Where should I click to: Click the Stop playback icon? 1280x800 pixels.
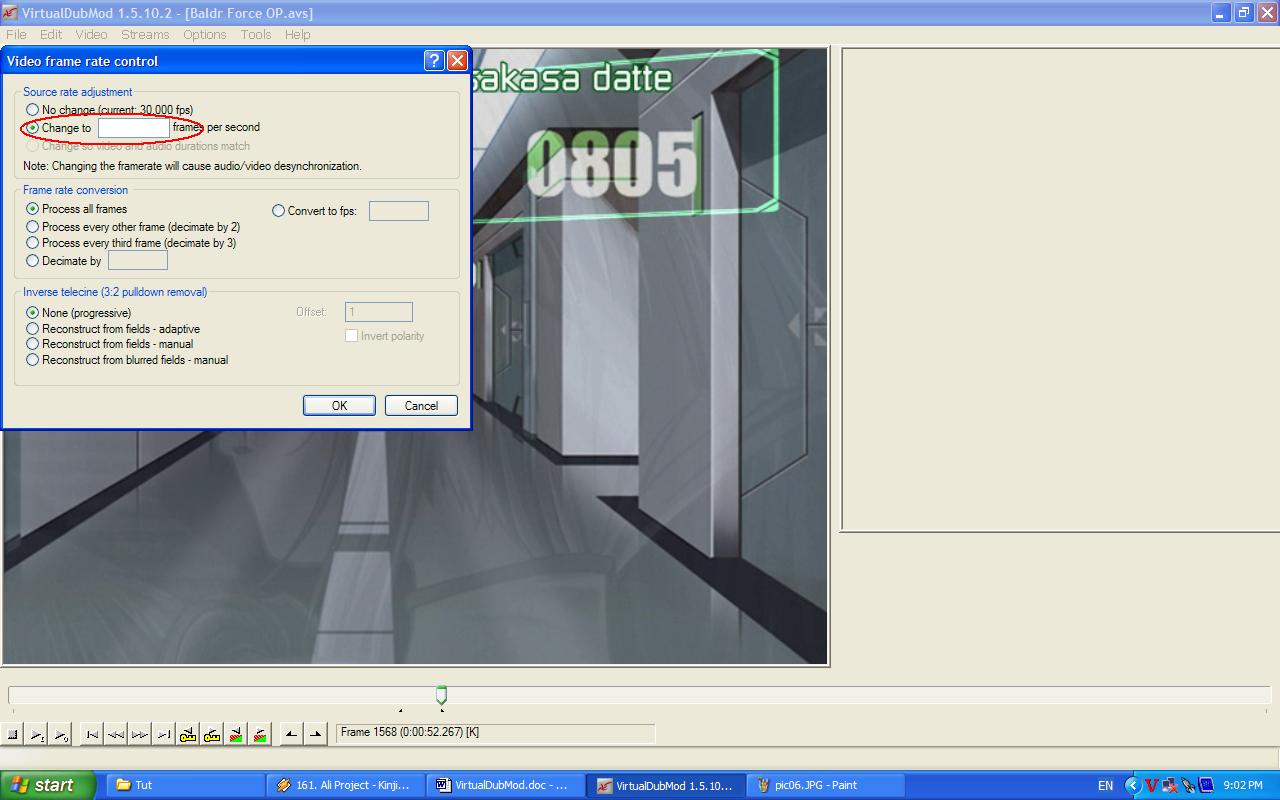(x=13, y=735)
